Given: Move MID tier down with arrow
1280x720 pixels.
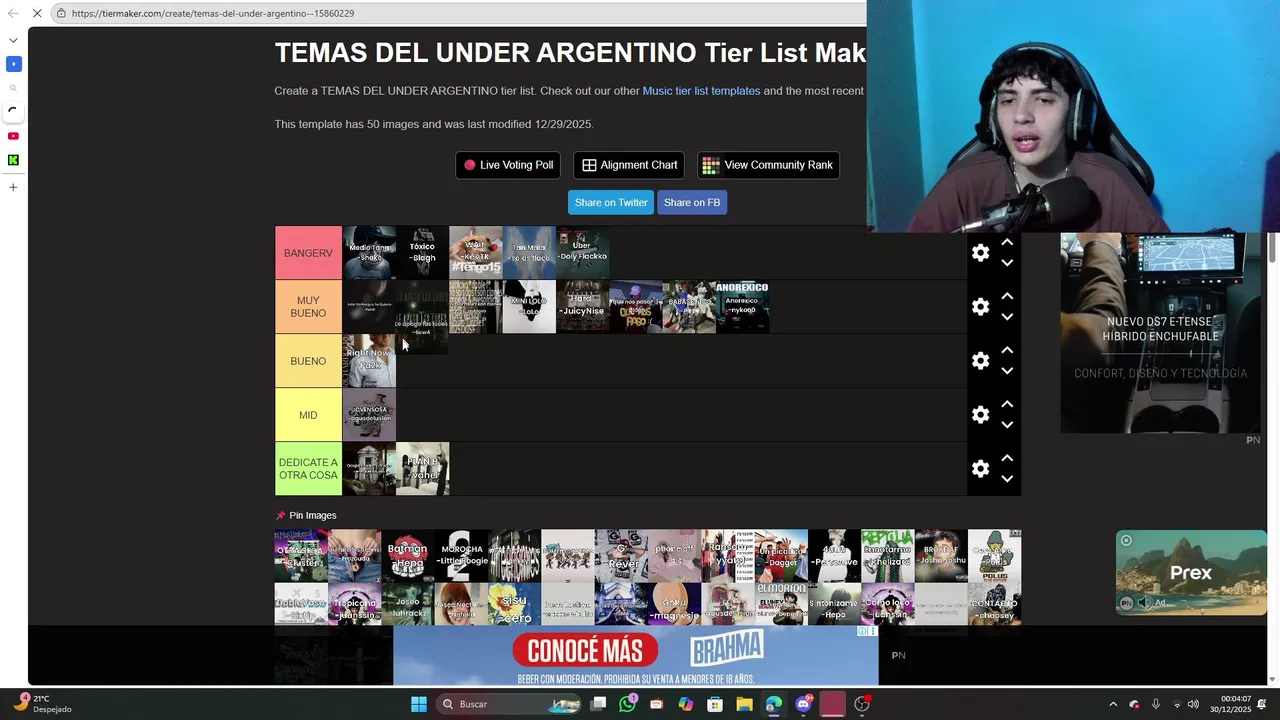Looking at the screenshot, I should [x=1007, y=425].
